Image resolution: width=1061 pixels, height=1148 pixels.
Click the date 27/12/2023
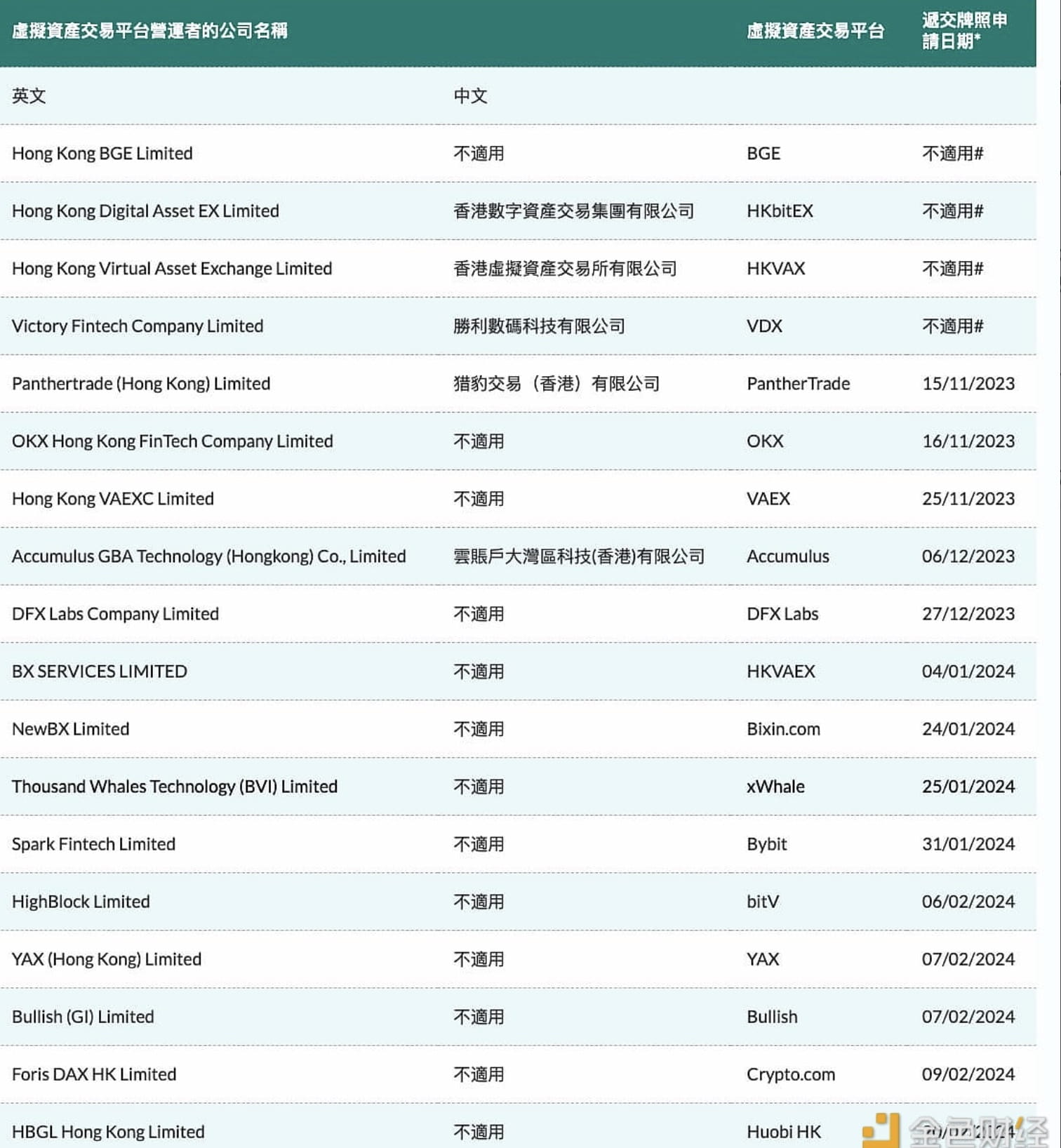tap(968, 614)
